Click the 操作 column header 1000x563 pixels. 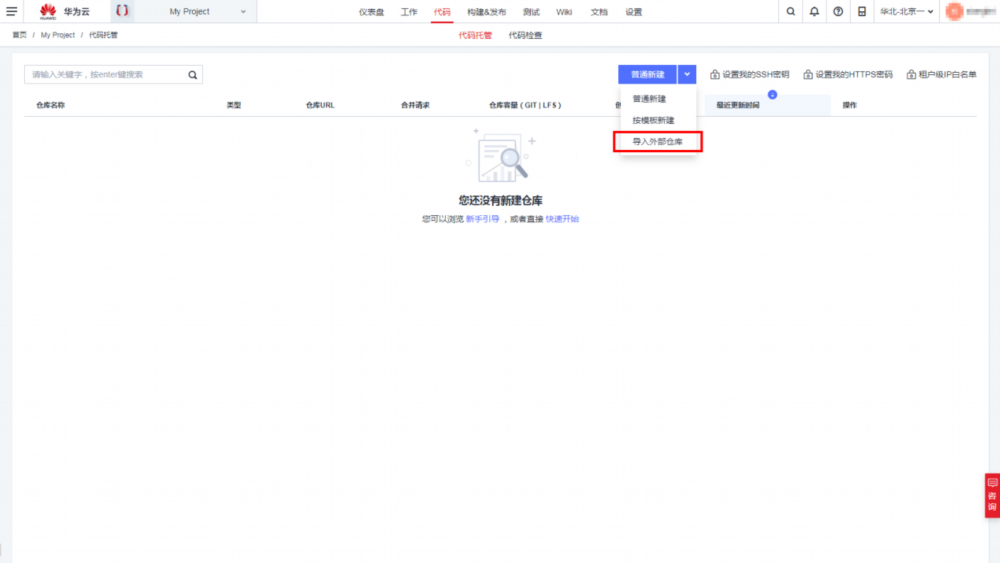coord(849,105)
